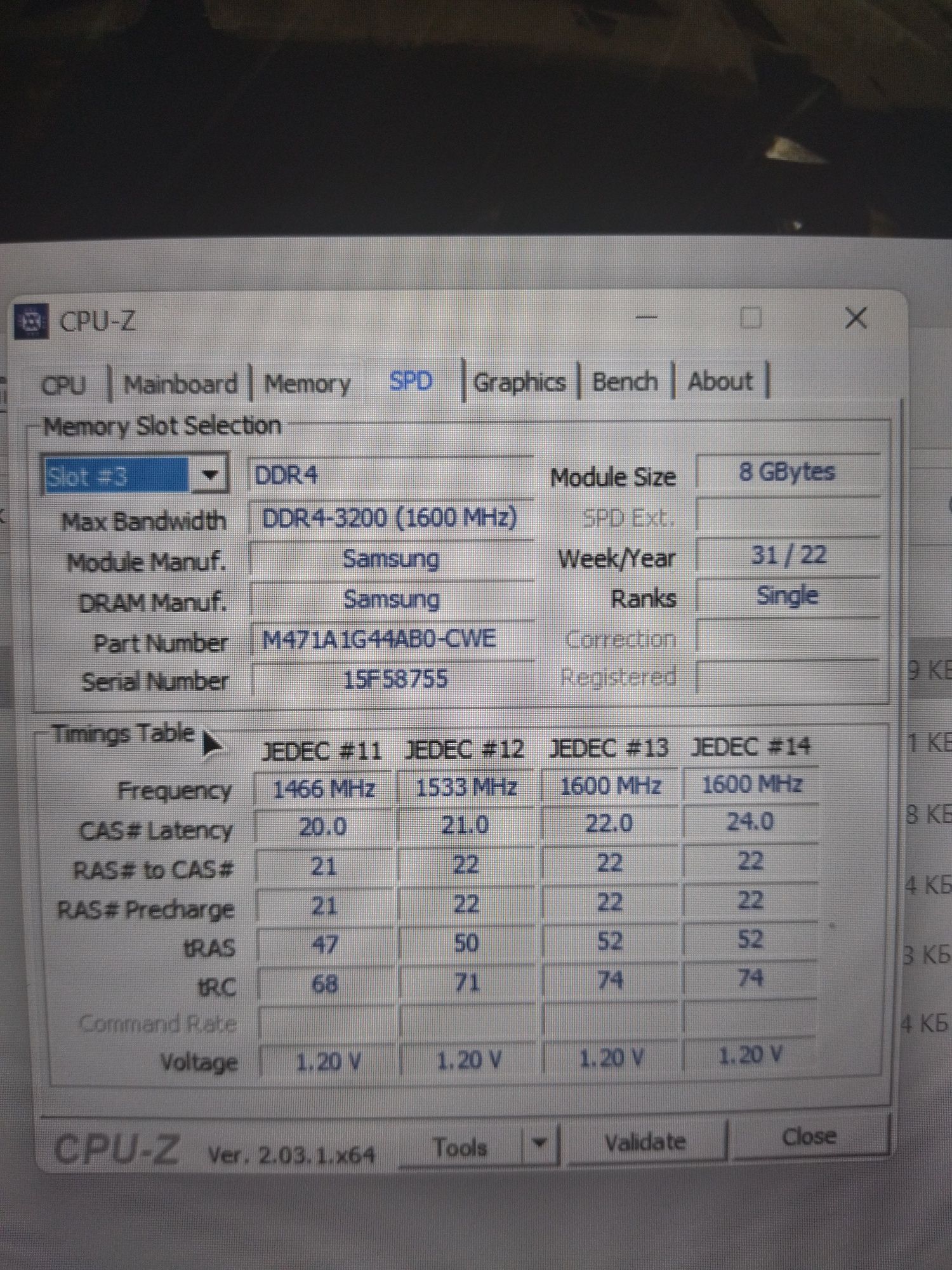The image size is (952, 1270).
Task: Click the Ranks Single value
Action: coord(788,596)
